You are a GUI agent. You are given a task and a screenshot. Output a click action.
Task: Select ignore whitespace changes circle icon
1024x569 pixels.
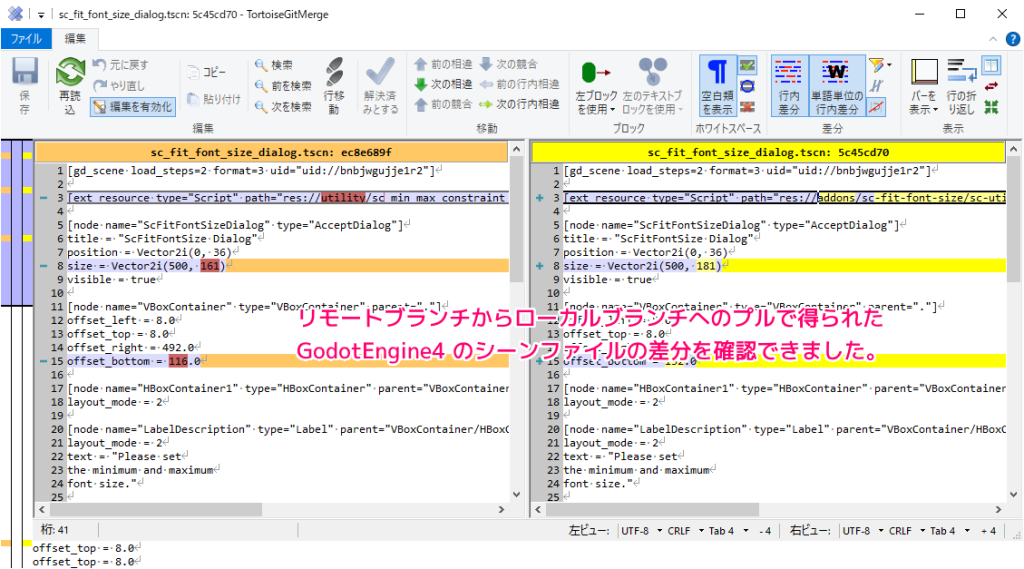click(x=748, y=86)
